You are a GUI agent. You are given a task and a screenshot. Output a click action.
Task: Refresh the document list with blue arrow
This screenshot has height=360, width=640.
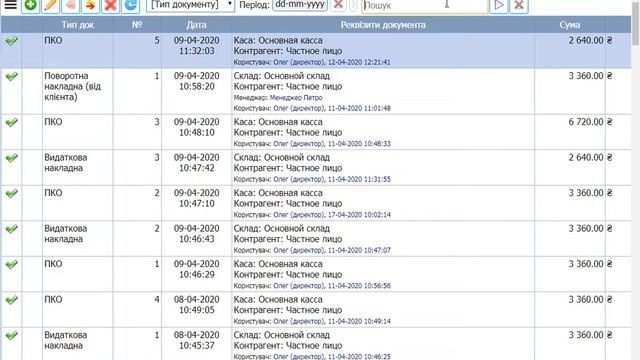pos(130,5)
